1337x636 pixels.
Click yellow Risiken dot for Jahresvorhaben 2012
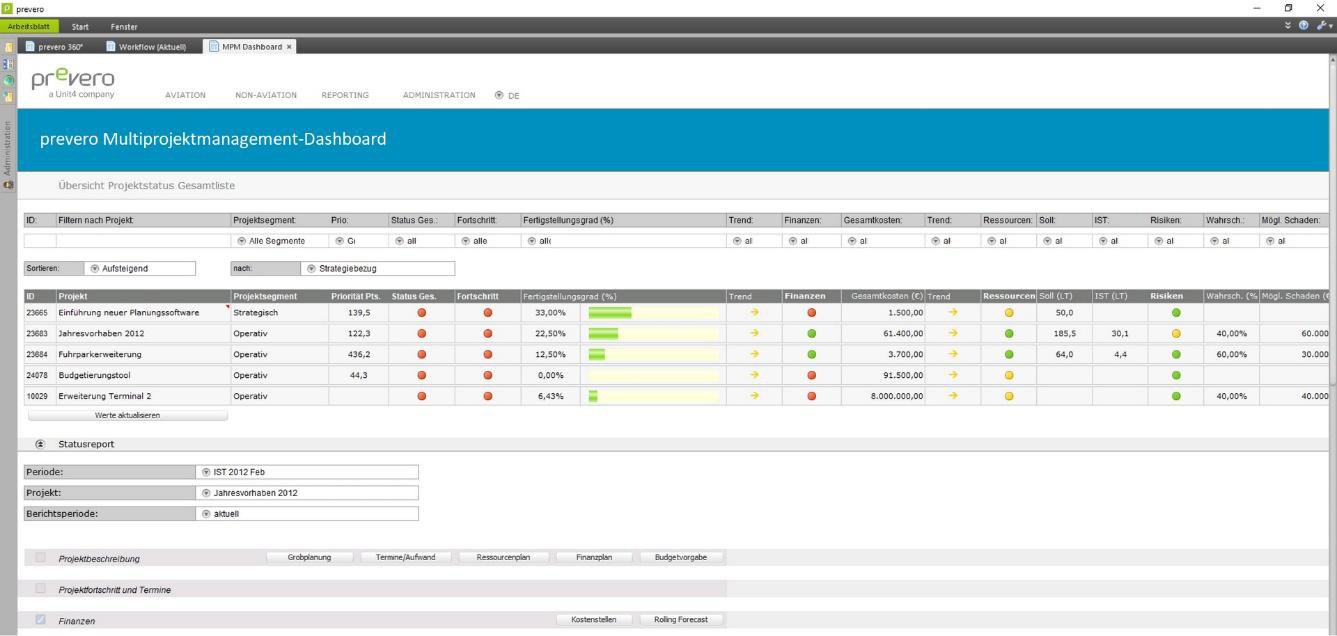1176,333
